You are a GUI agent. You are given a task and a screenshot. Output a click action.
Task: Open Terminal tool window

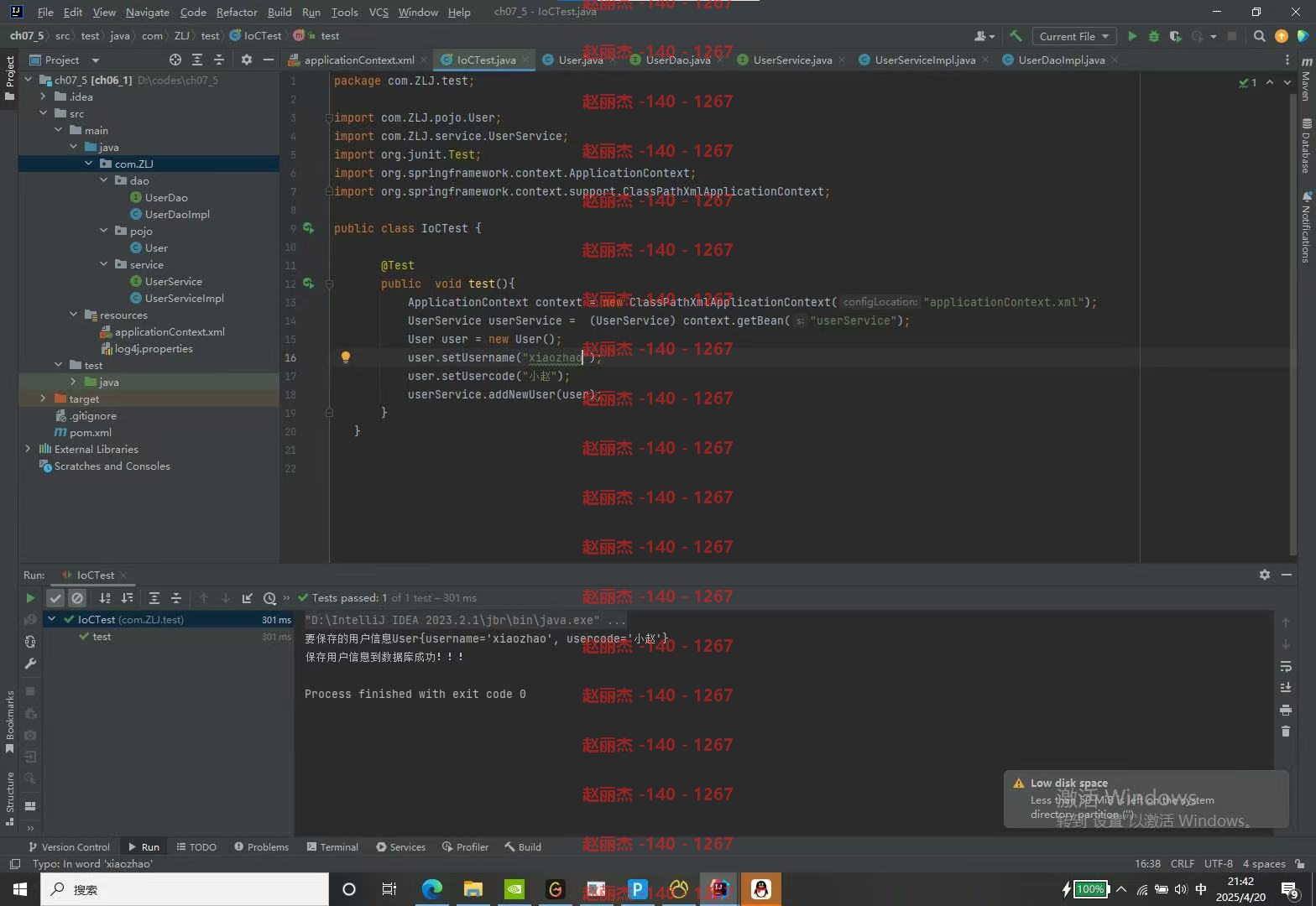[x=333, y=846]
